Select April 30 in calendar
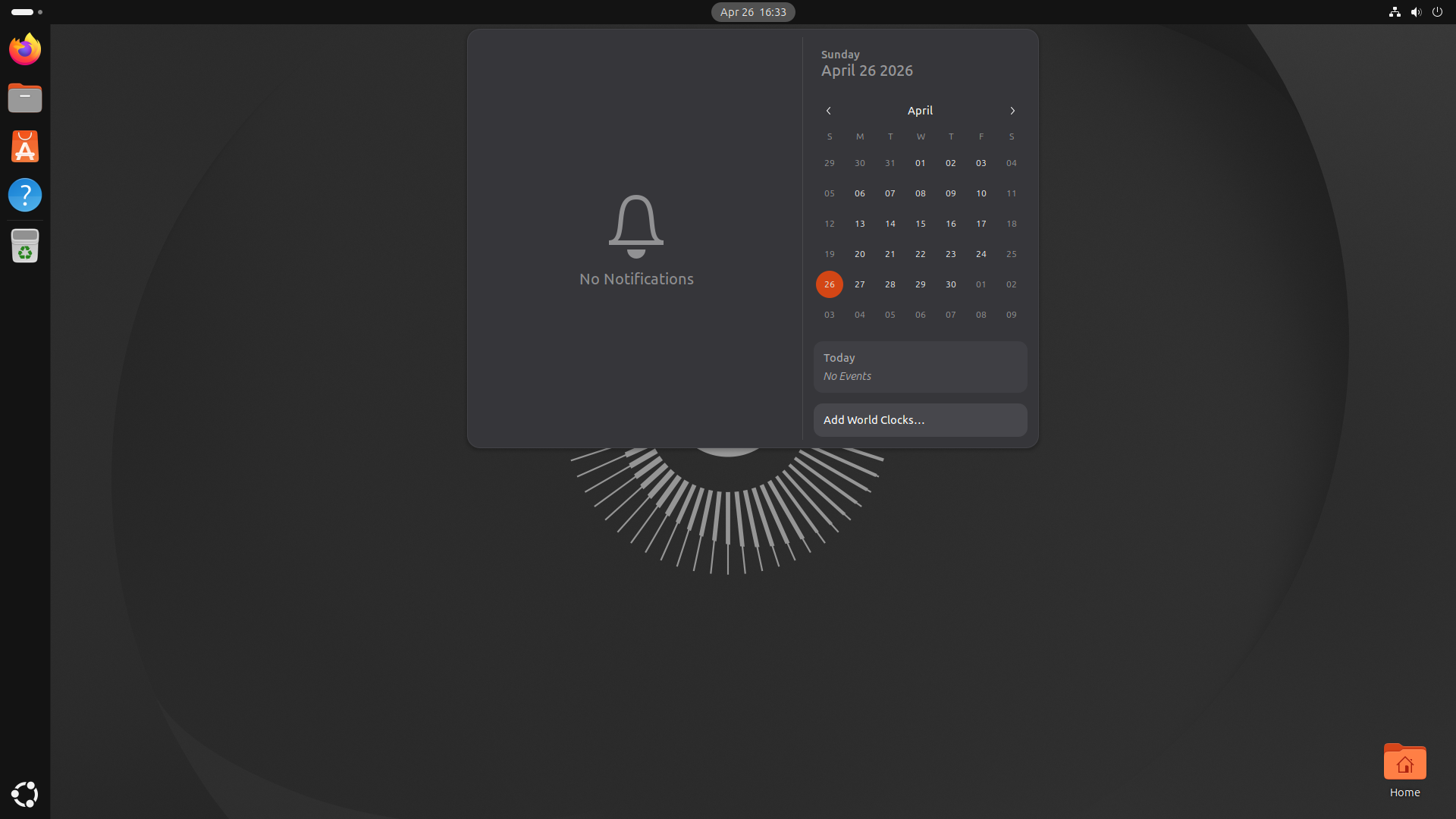 (x=951, y=284)
